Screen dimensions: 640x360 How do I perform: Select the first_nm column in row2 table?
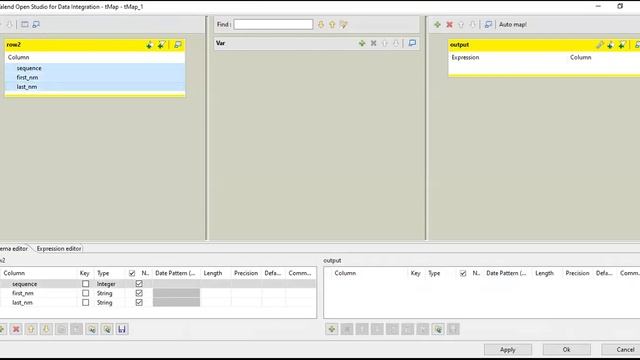click(95, 78)
